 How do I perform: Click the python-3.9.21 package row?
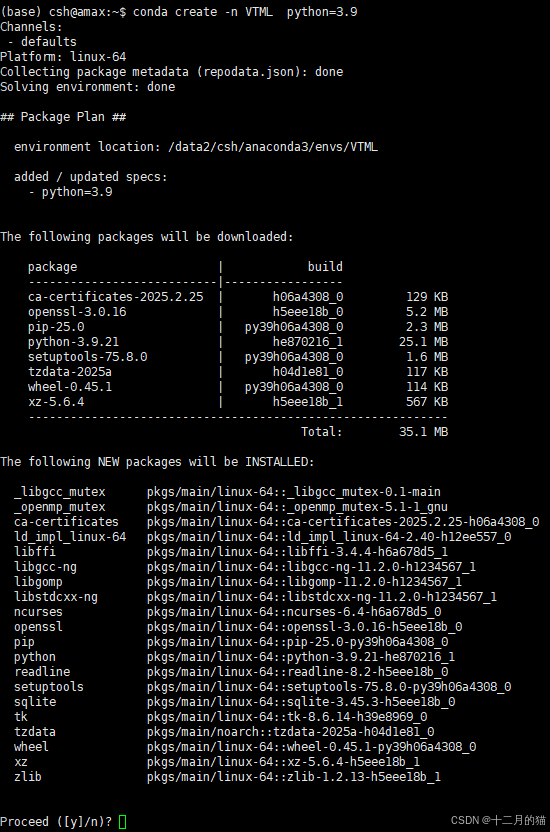(238, 342)
